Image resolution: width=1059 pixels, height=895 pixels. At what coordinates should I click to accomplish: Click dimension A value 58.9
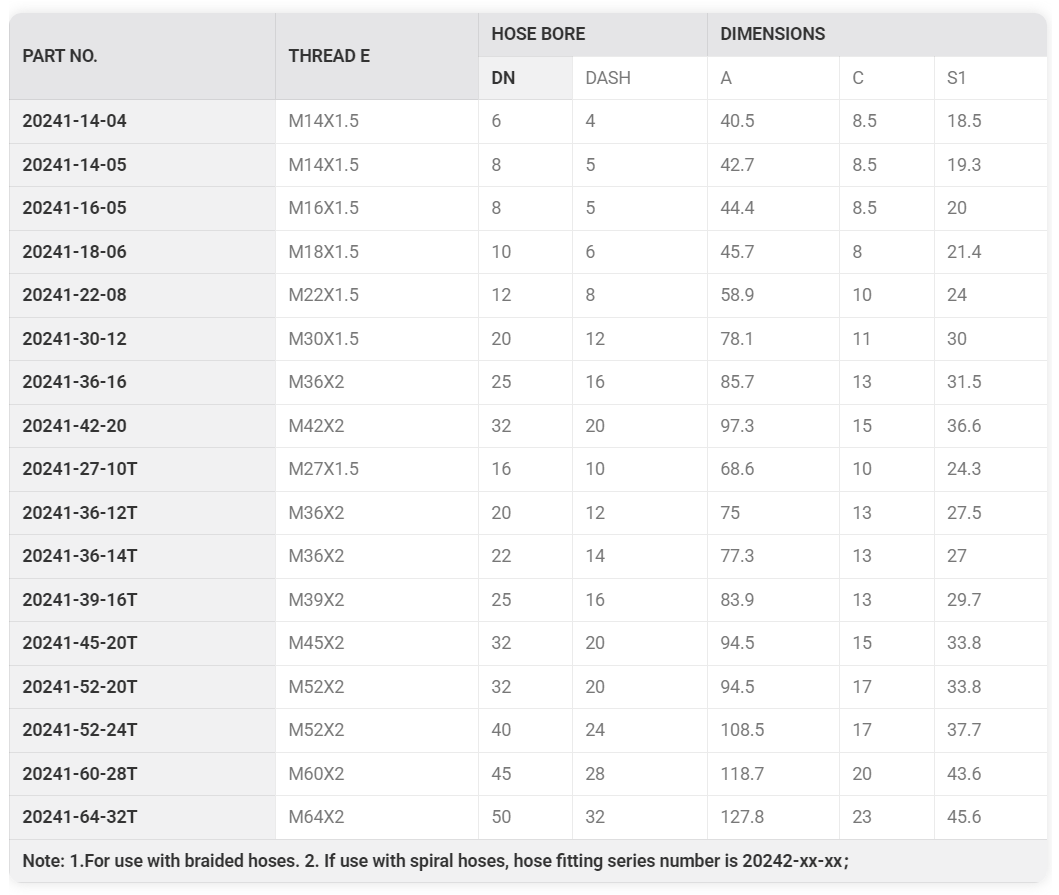click(x=737, y=295)
